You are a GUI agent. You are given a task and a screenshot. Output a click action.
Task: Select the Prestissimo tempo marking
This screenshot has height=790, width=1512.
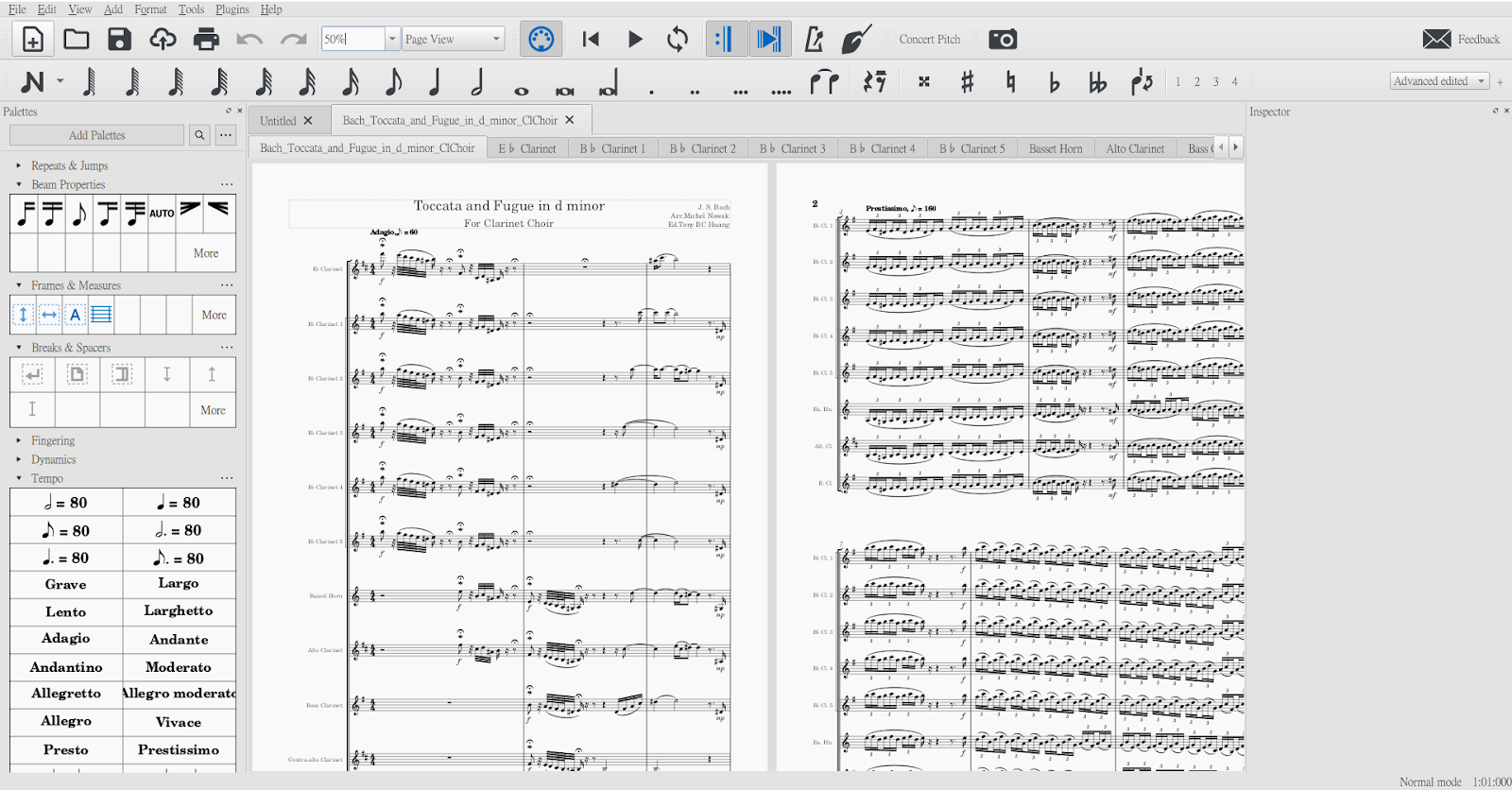point(179,750)
